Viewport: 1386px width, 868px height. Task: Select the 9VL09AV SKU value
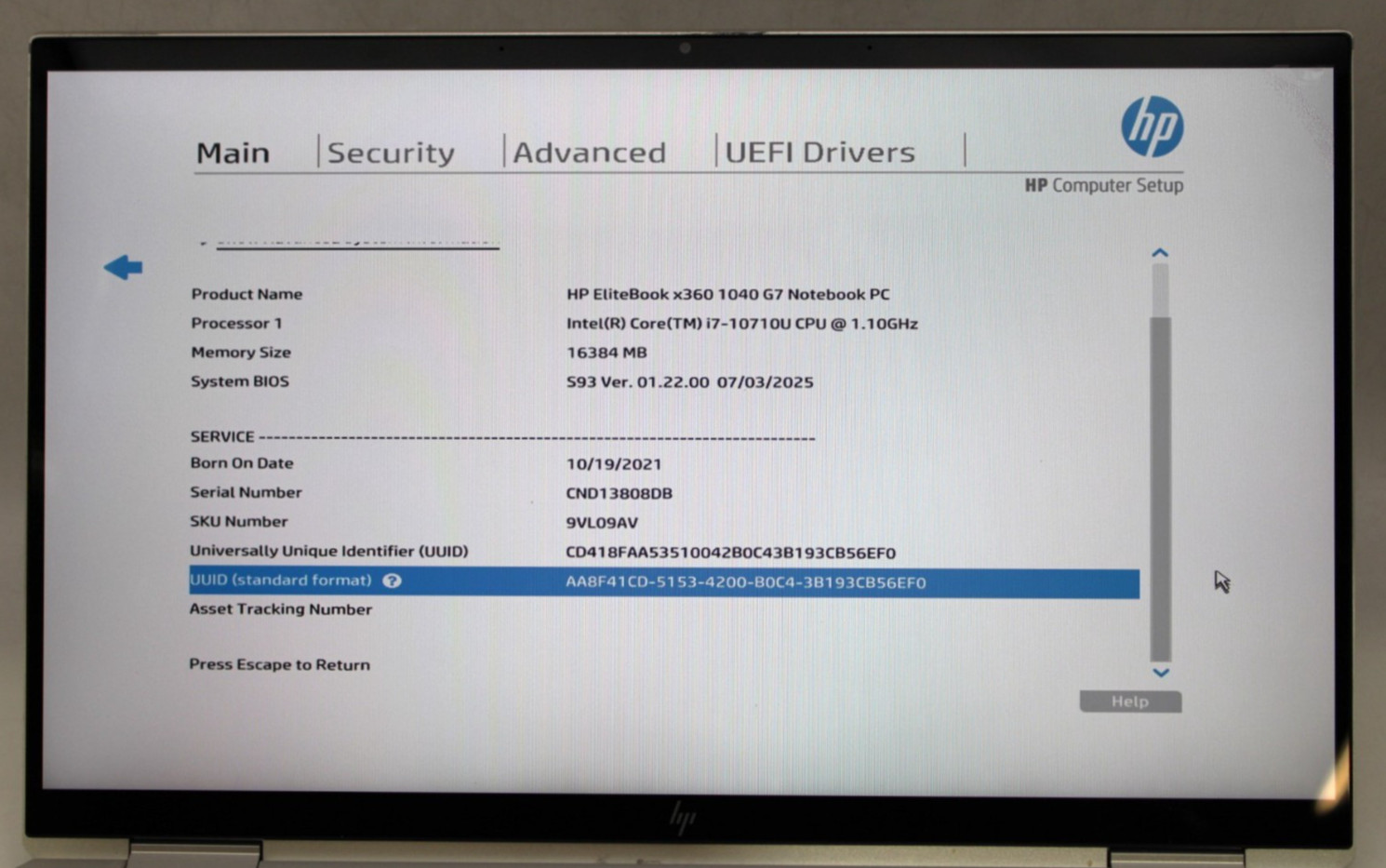pyautogui.click(x=602, y=523)
